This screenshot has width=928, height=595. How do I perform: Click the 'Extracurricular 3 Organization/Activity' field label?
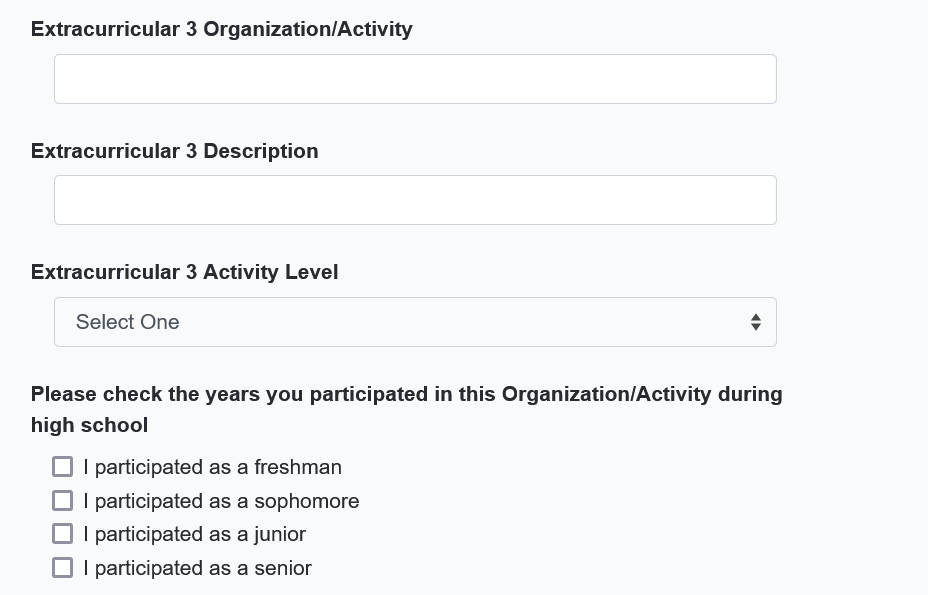[x=221, y=29]
